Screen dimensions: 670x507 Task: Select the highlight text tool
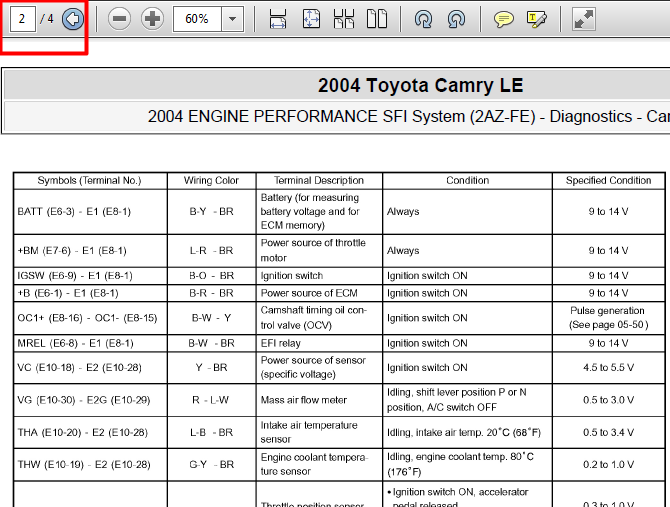(537, 19)
